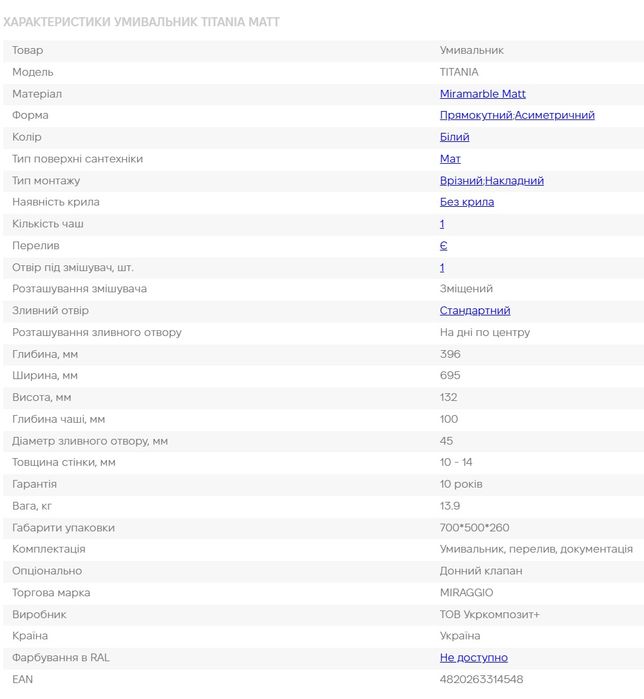
Task: Click the MIRAGGIO brand value
Action: click(x=466, y=593)
